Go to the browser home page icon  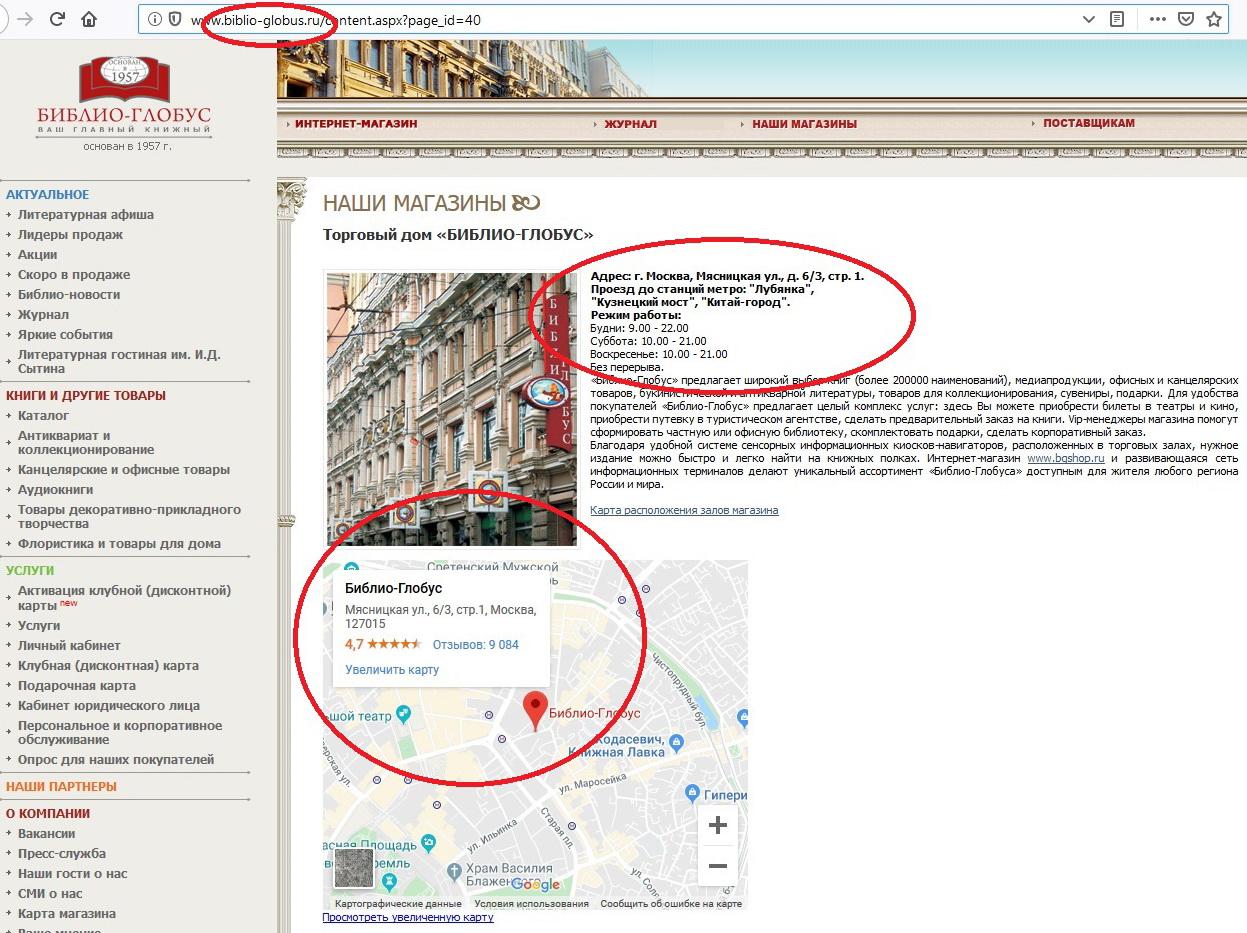coord(89,19)
